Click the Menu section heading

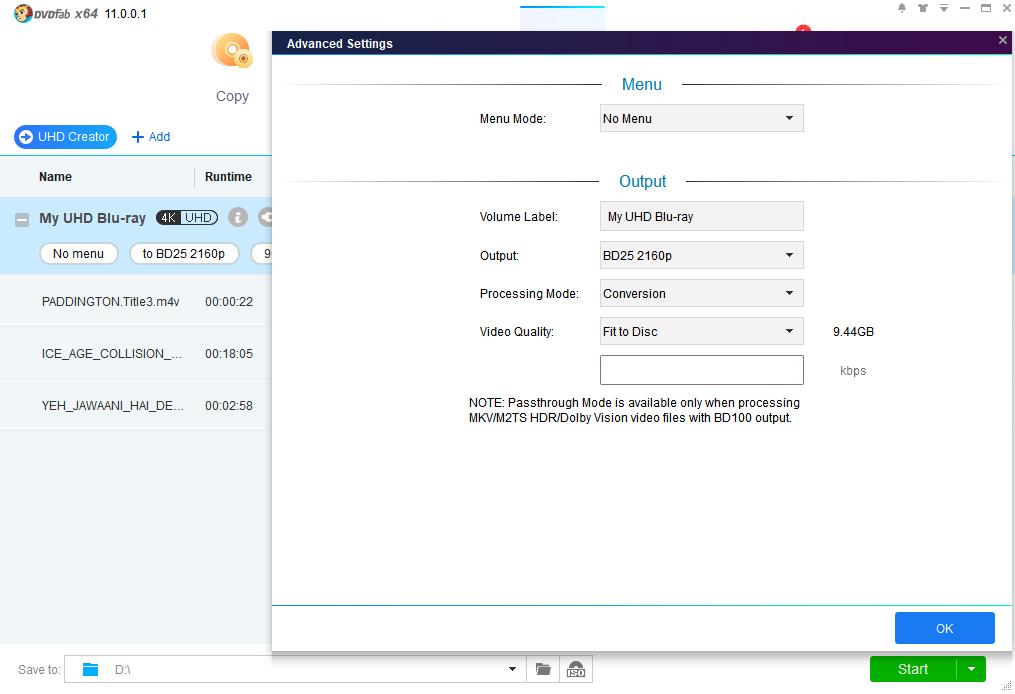(x=641, y=85)
